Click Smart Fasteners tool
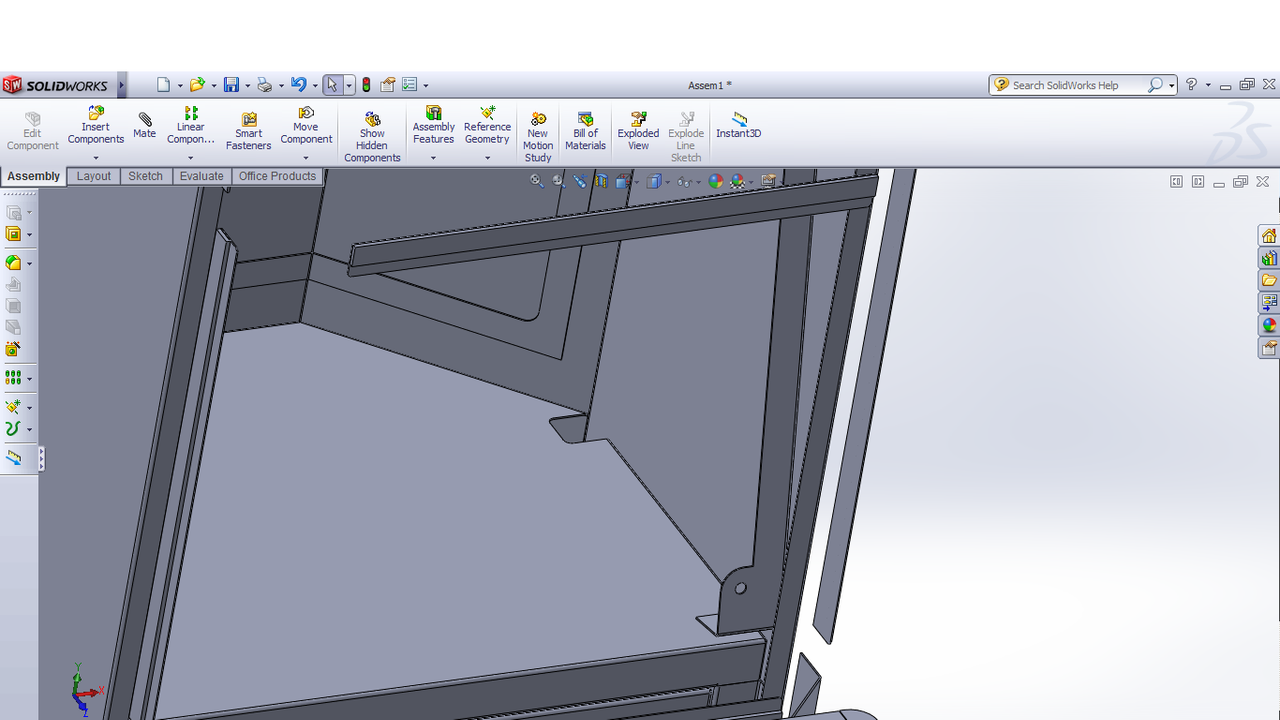This screenshot has width=1280, height=720. 248,131
